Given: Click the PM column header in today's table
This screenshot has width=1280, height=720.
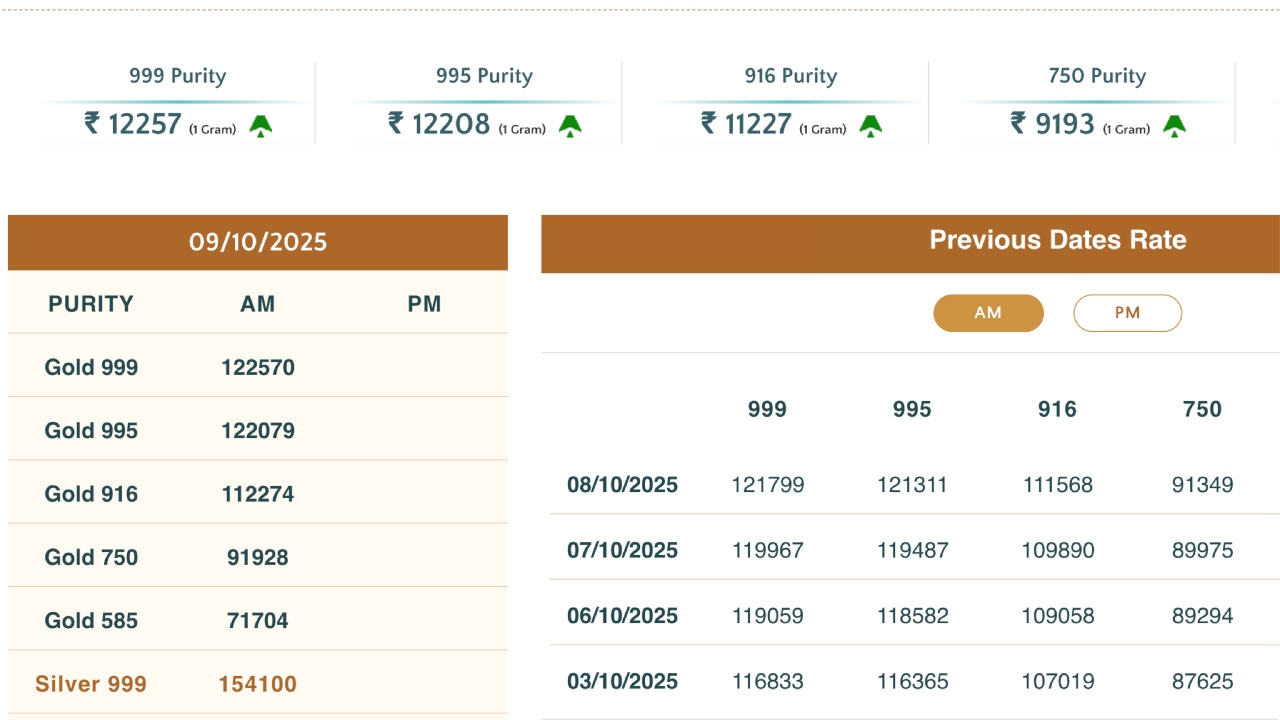Looking at the screenshot, I should click(424, 304).
